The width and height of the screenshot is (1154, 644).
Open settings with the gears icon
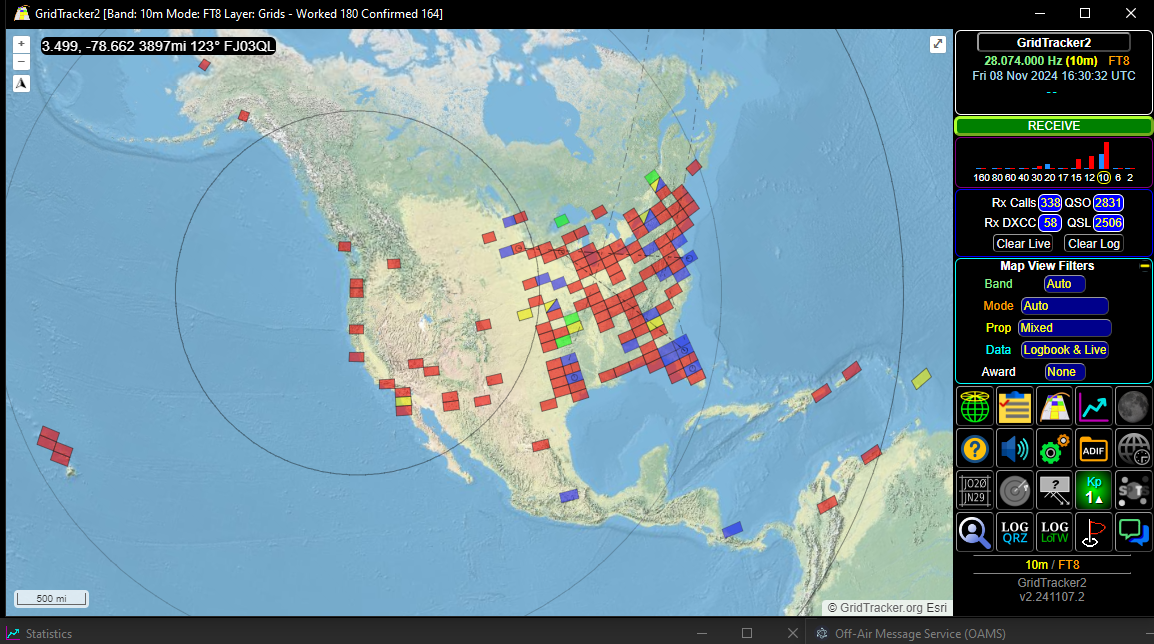(x=1054, y=449)
